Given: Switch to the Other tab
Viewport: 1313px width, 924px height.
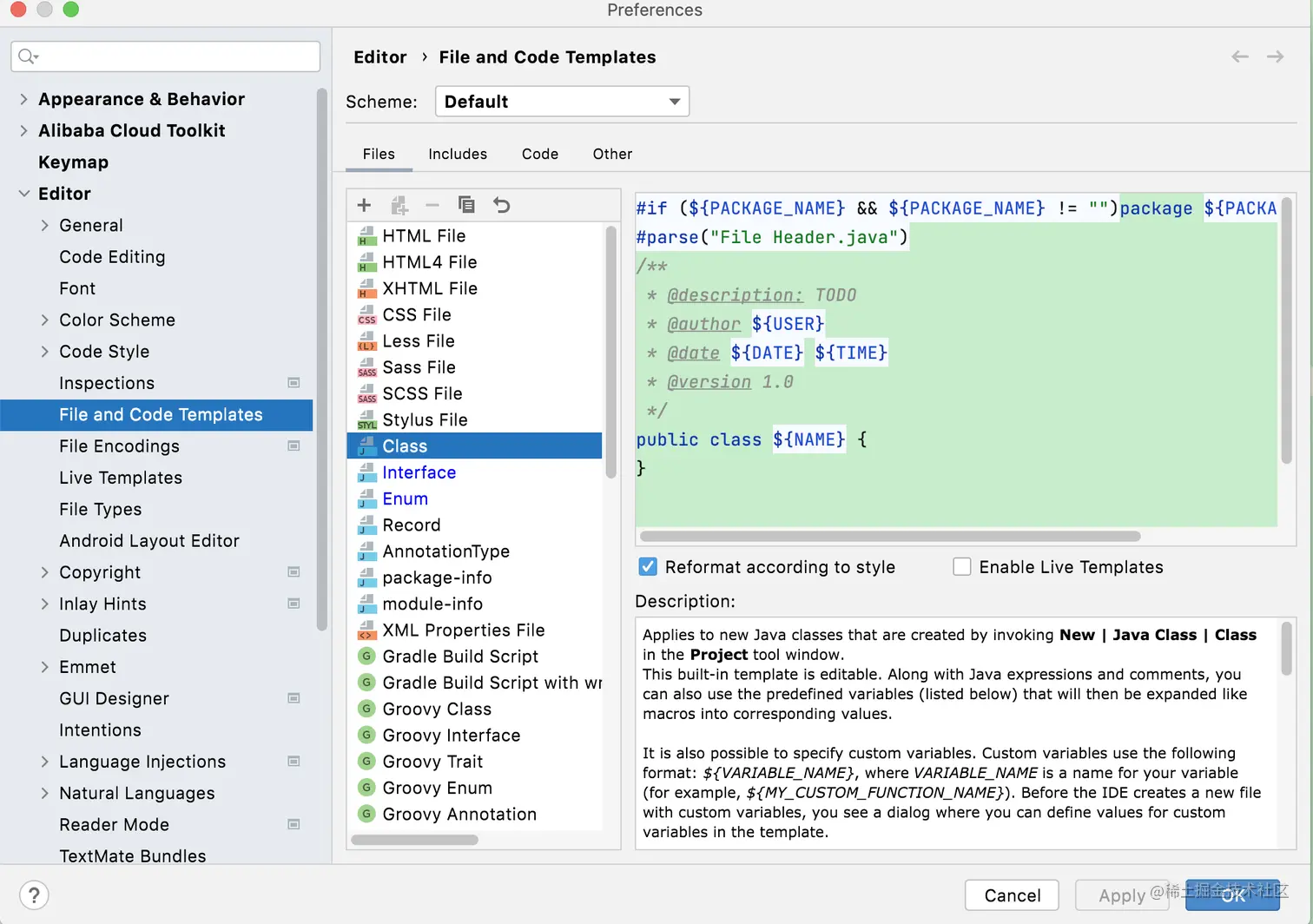Looking at the screenshot, I should point(612,154).
